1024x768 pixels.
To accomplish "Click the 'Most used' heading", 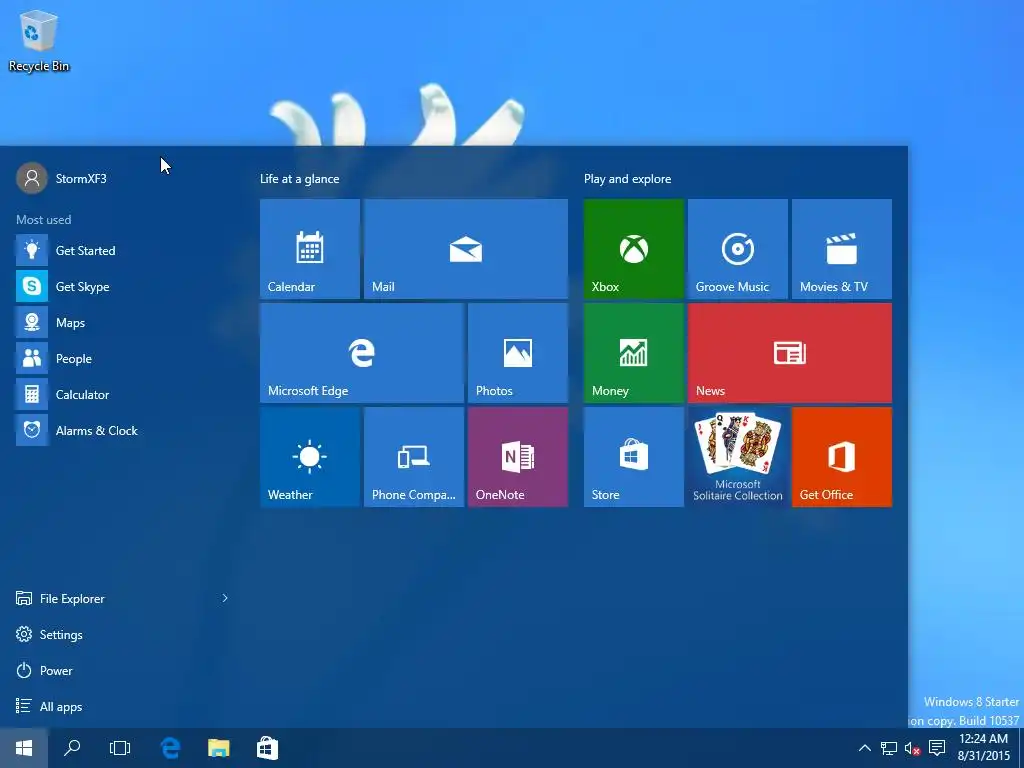I will point(44,219).
